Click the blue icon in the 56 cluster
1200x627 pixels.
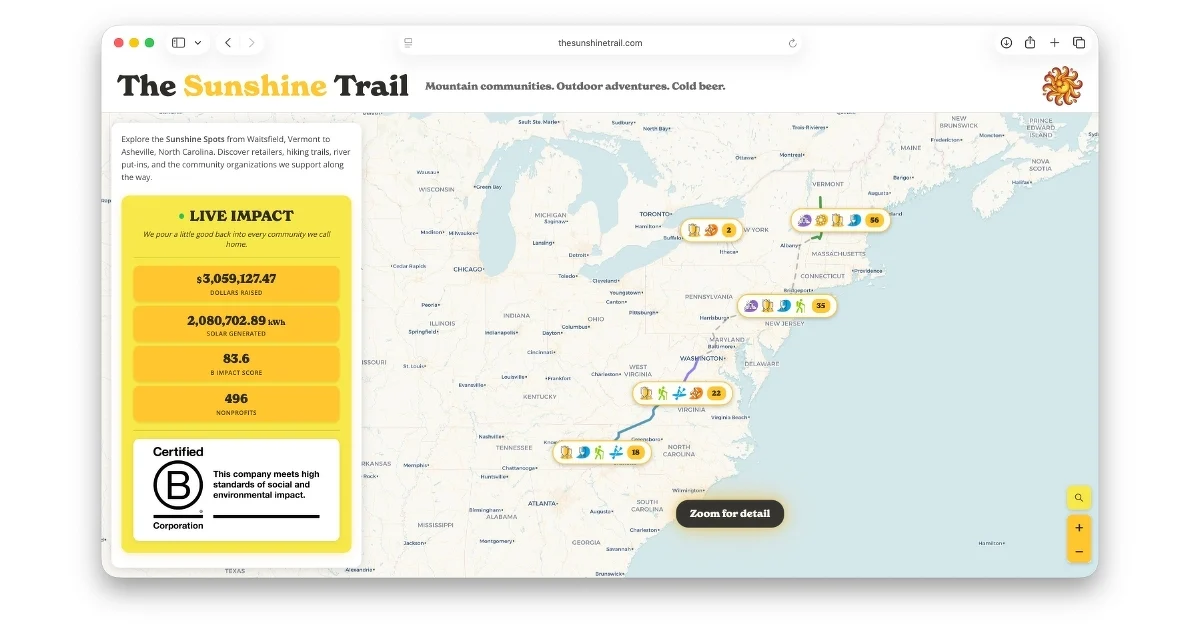click(x=854, y=220)
